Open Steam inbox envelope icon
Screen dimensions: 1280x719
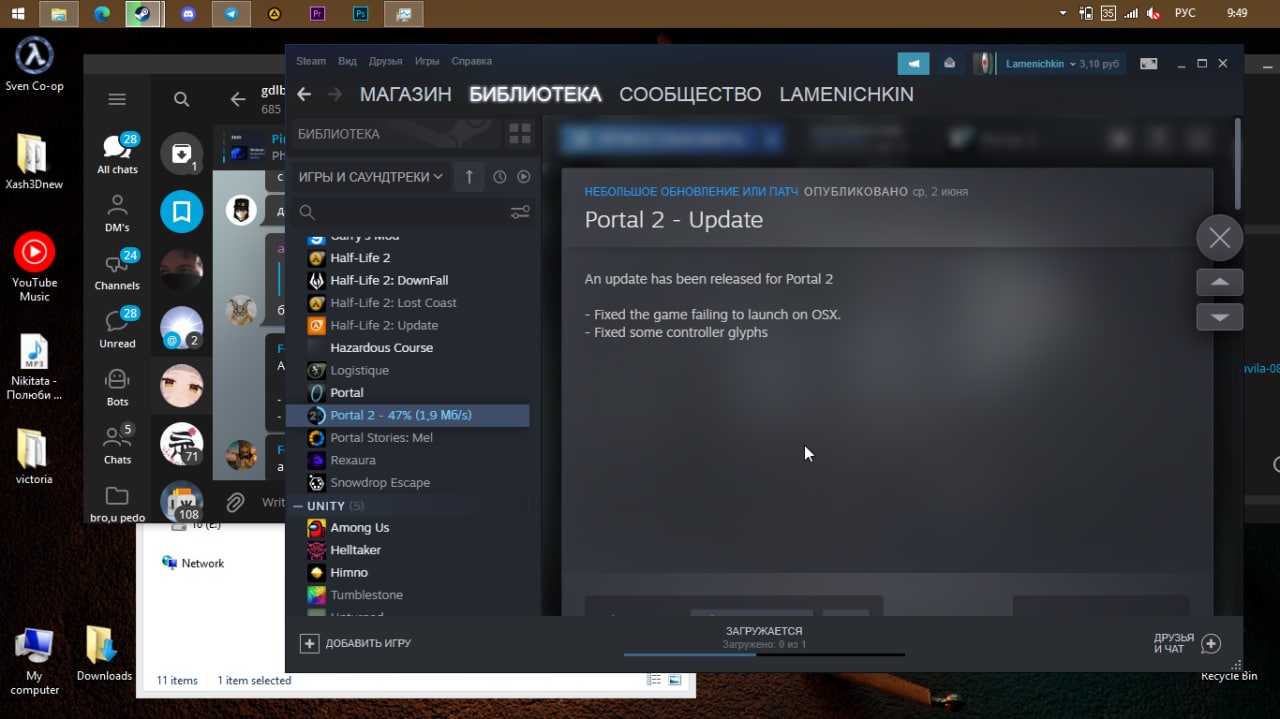coord(950,63)
